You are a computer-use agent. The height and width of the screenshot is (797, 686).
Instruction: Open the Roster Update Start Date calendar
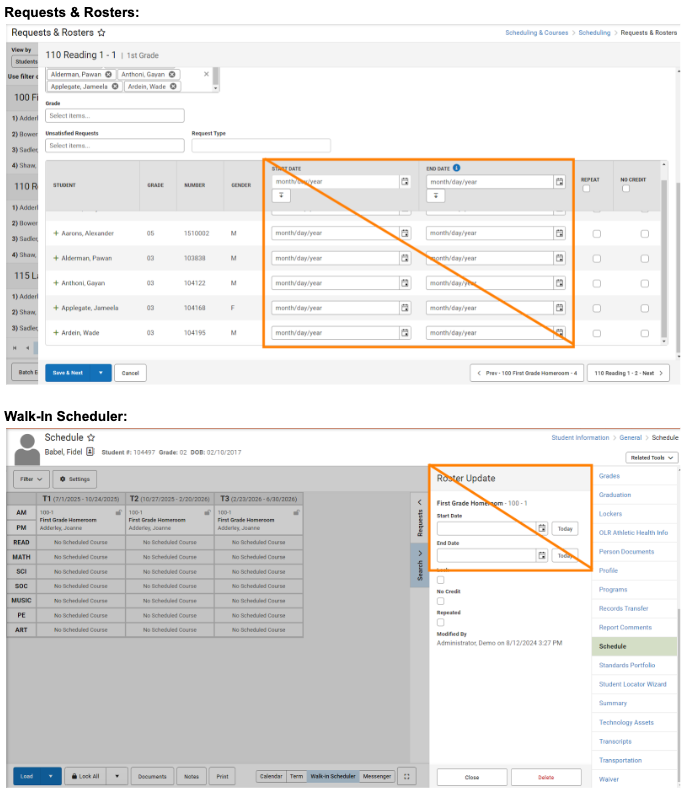pyautogui.click(x=542, y=527)
